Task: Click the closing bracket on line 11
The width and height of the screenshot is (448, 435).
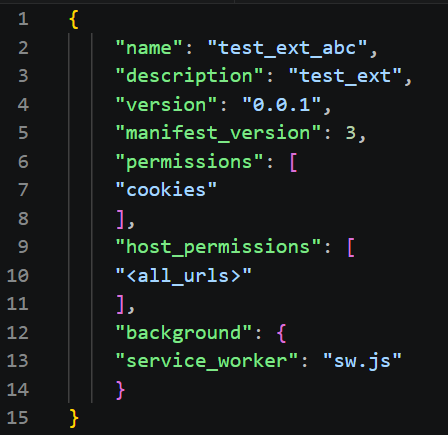Action: click(120, 305)
